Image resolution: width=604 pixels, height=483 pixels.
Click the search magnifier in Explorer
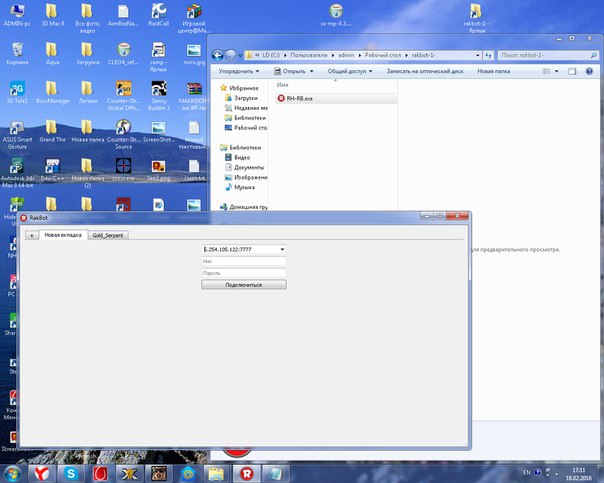point(594,55)
